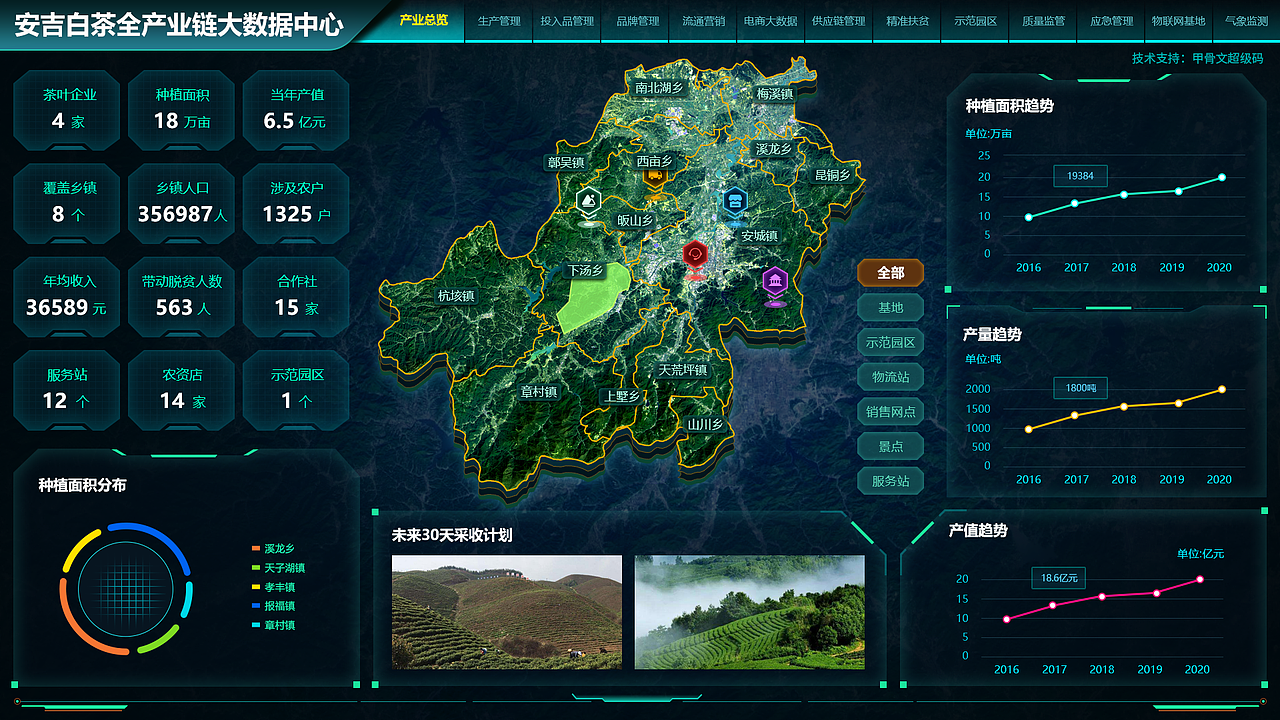Show 销售网点 on the map
This screenshot has width=1280, height=720.
(x=890, y=412)
